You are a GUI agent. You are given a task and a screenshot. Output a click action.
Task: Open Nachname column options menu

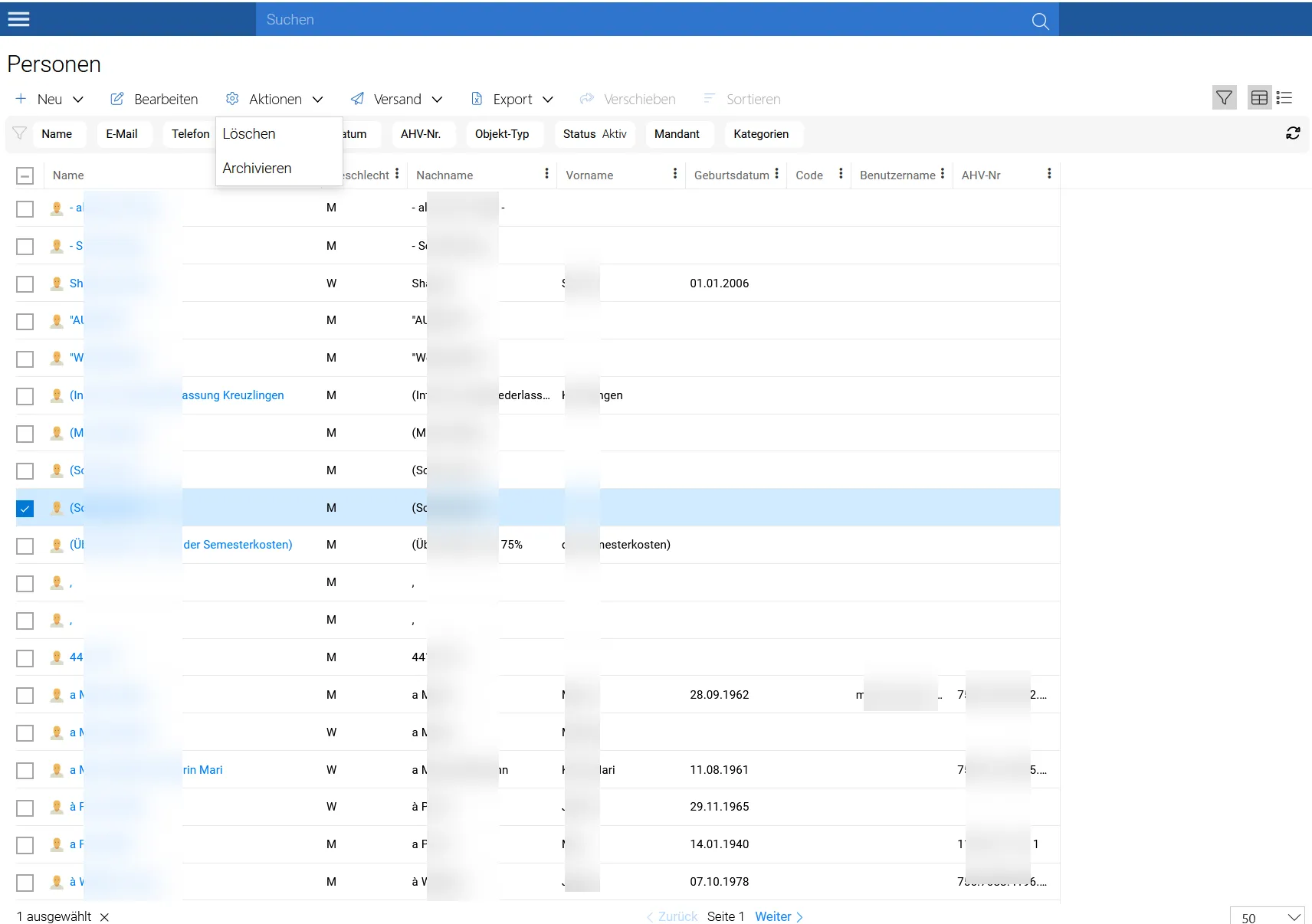click(x=546, y=174)
